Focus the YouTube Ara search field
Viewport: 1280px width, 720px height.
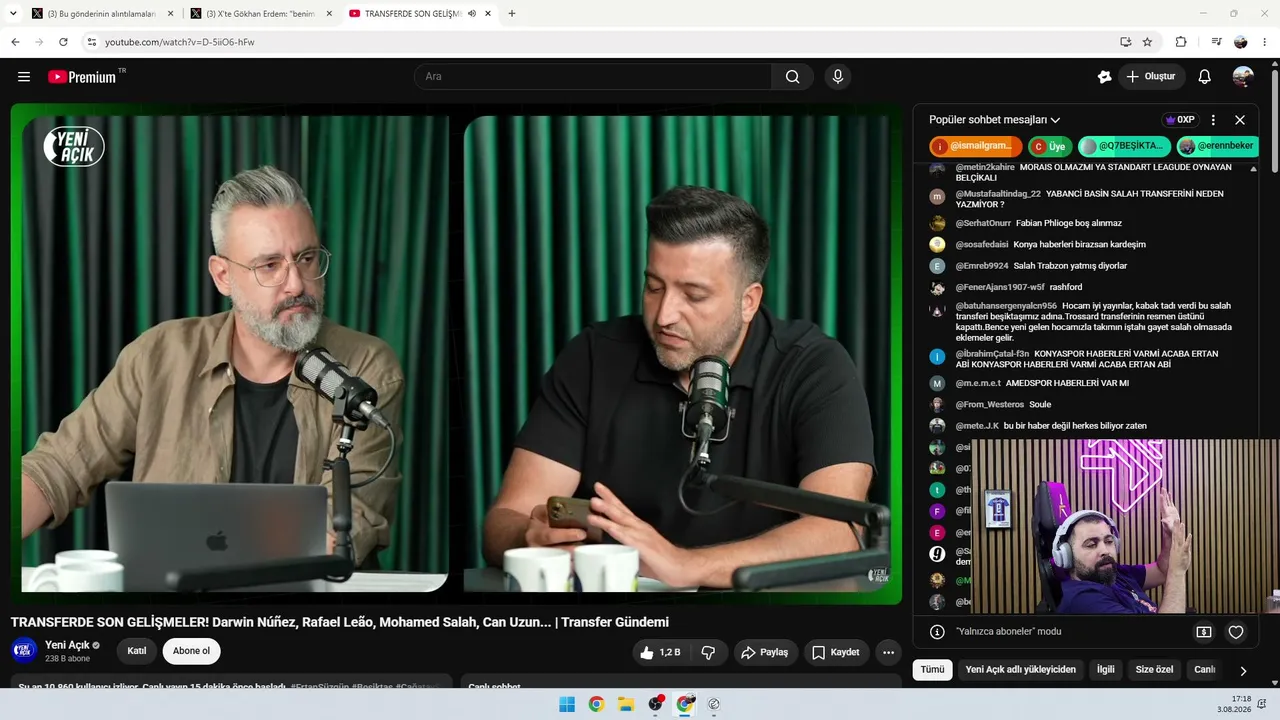pos(593,77)
